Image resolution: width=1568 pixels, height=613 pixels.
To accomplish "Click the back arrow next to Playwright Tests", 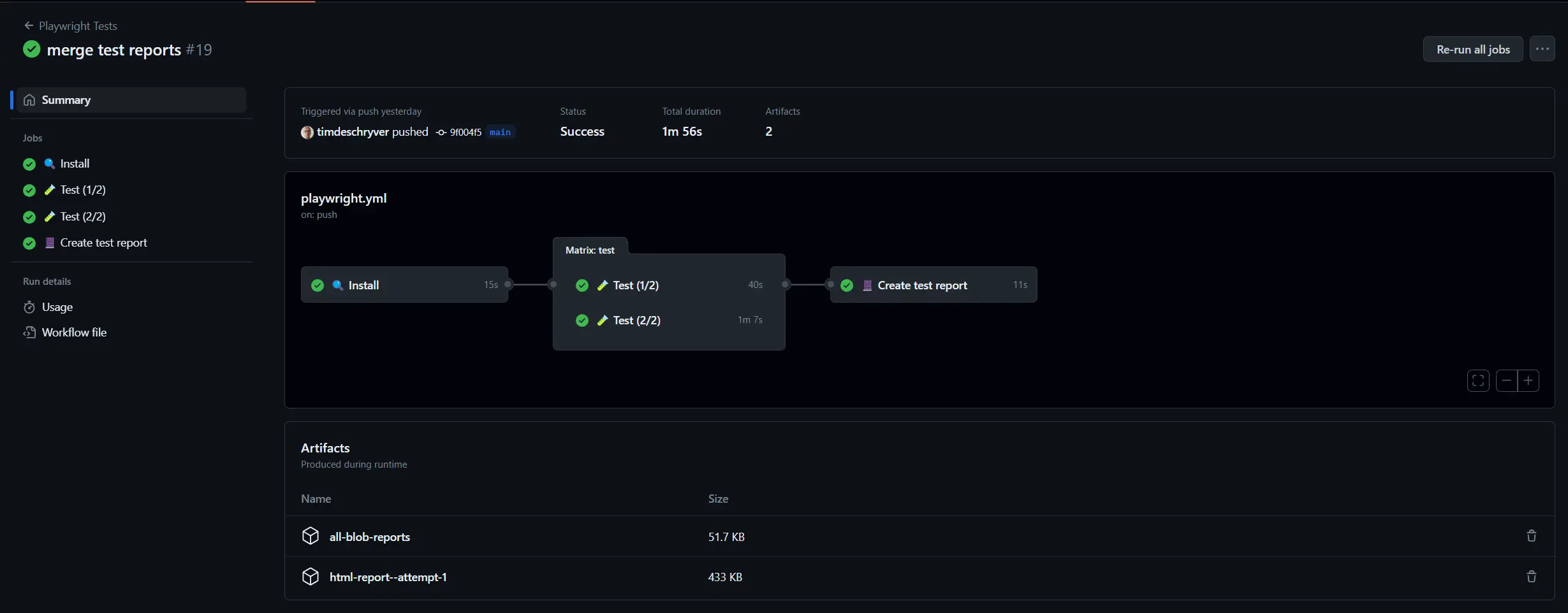I will [29, 25].
